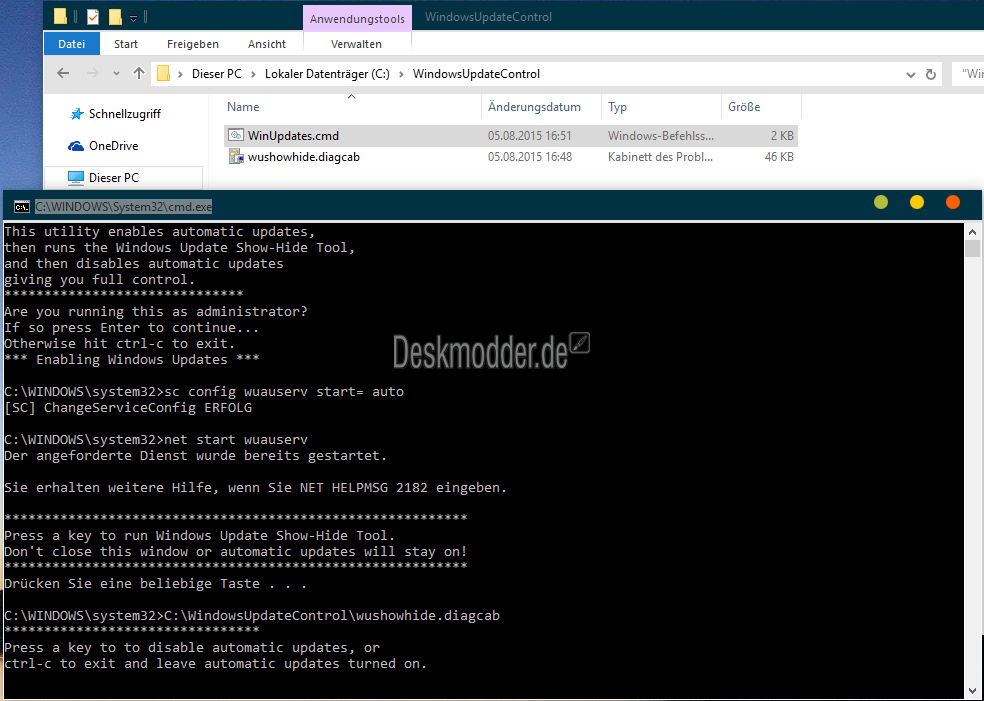This screenshot has width=984, height=701.
Task: Expand the chevron before Dieser PC breadcrumb
Action: 180,74
